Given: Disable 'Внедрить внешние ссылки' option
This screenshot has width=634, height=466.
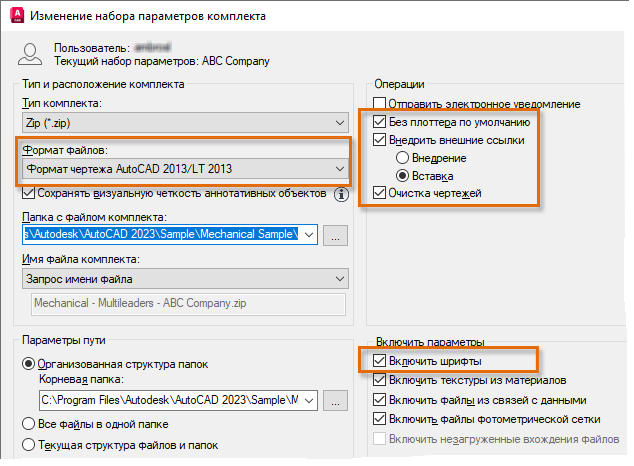Looking at the screenshot, I should 380,140.
